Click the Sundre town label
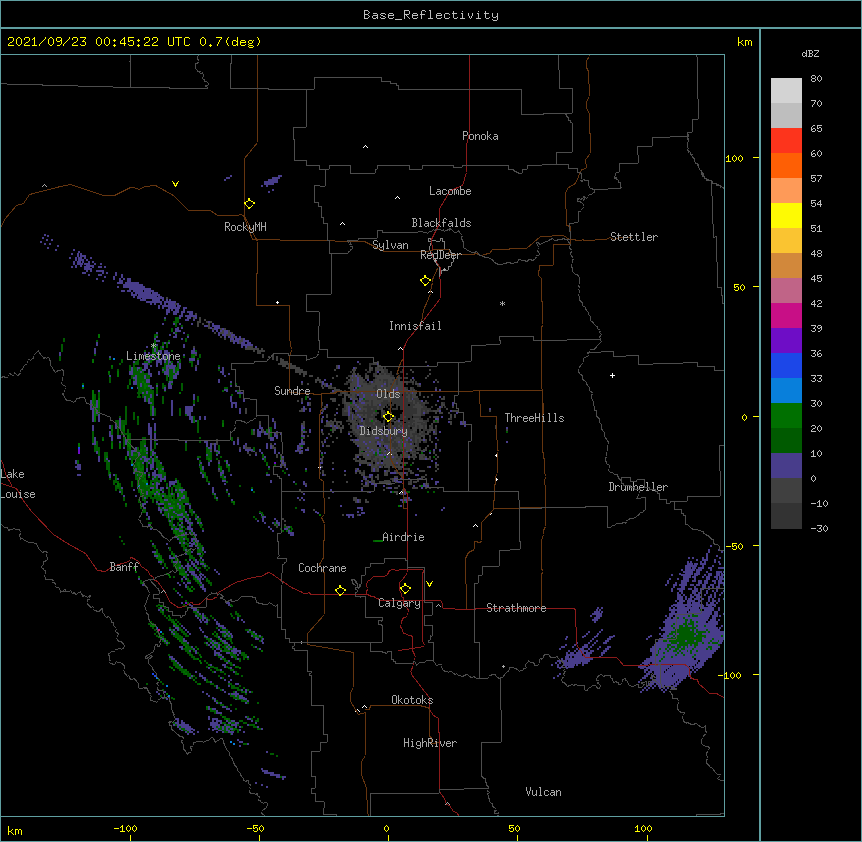Screen dimensions: 862x842 [292, 391]
